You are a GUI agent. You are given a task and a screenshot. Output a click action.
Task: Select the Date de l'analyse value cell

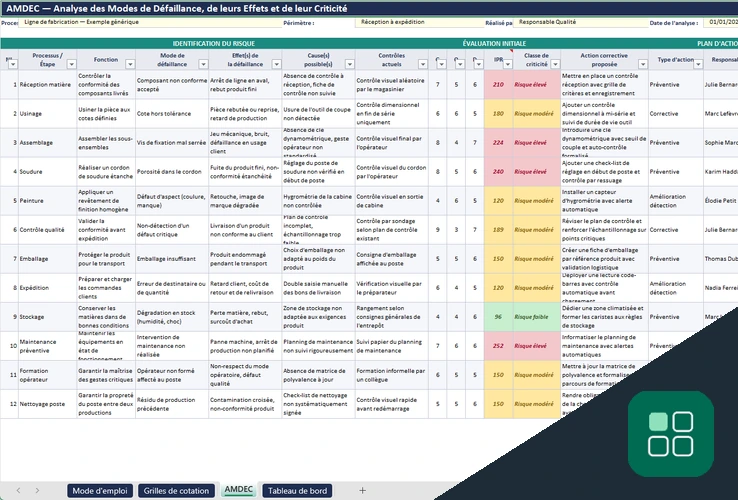(721, 22)
